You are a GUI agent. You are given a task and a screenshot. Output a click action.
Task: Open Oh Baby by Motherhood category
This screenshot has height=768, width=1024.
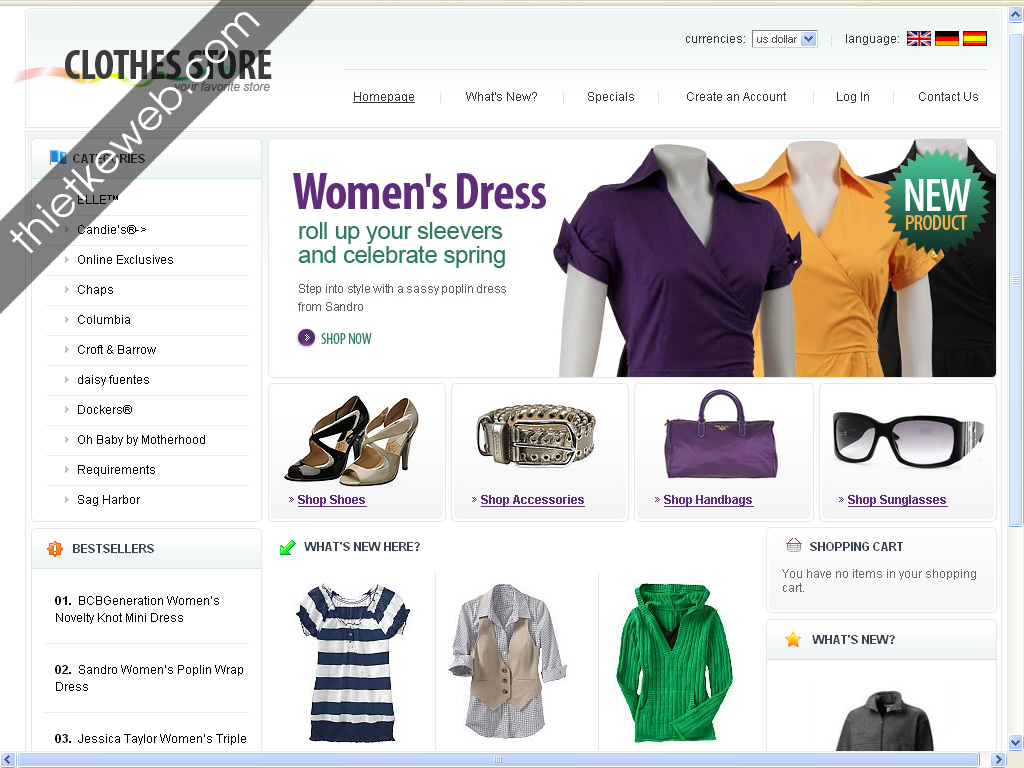click(x=141, y=440)
